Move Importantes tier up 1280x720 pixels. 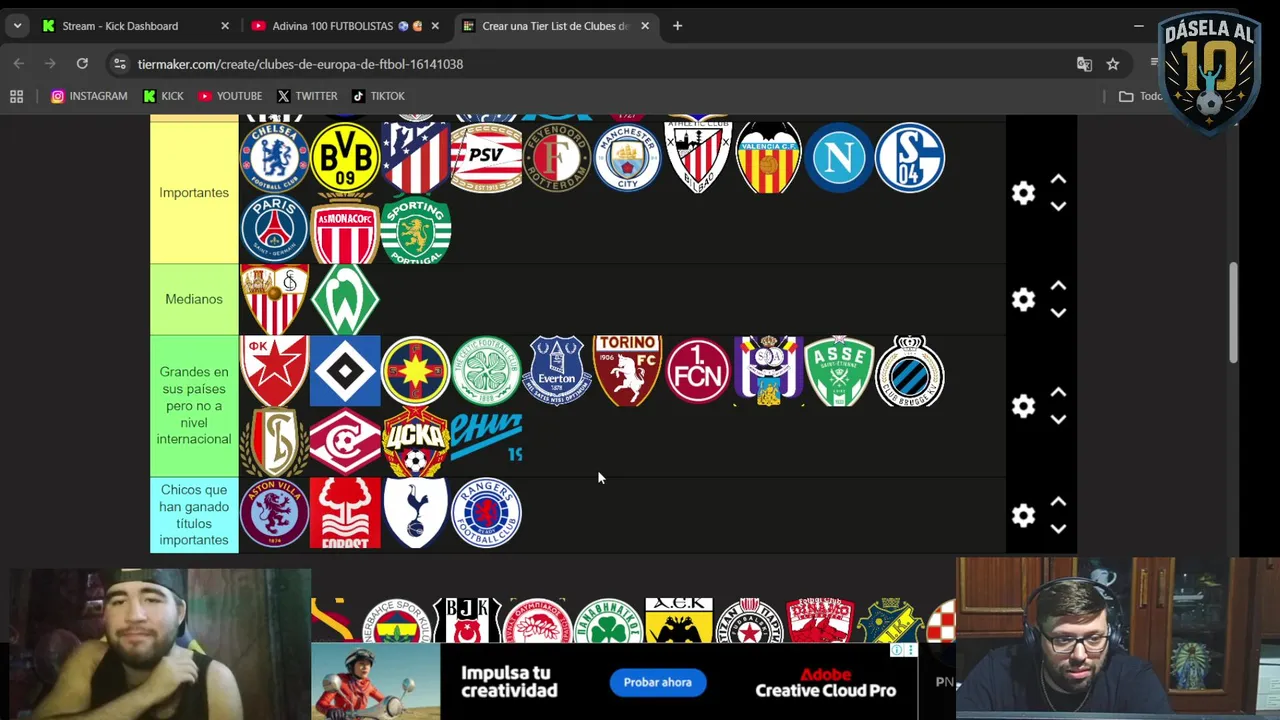coord(1058,180)
